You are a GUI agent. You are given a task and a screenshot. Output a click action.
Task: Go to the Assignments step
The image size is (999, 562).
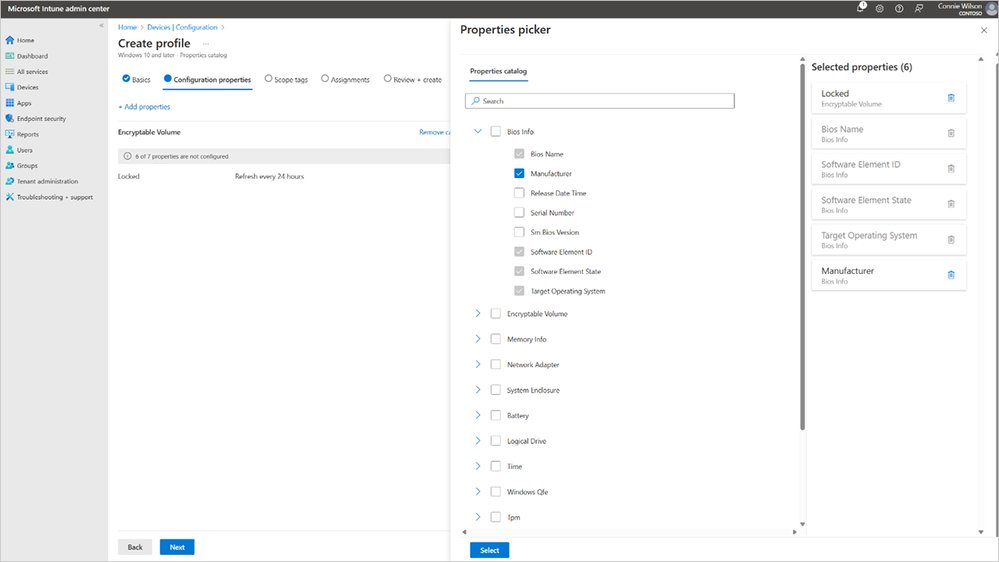tap(345, 80)
